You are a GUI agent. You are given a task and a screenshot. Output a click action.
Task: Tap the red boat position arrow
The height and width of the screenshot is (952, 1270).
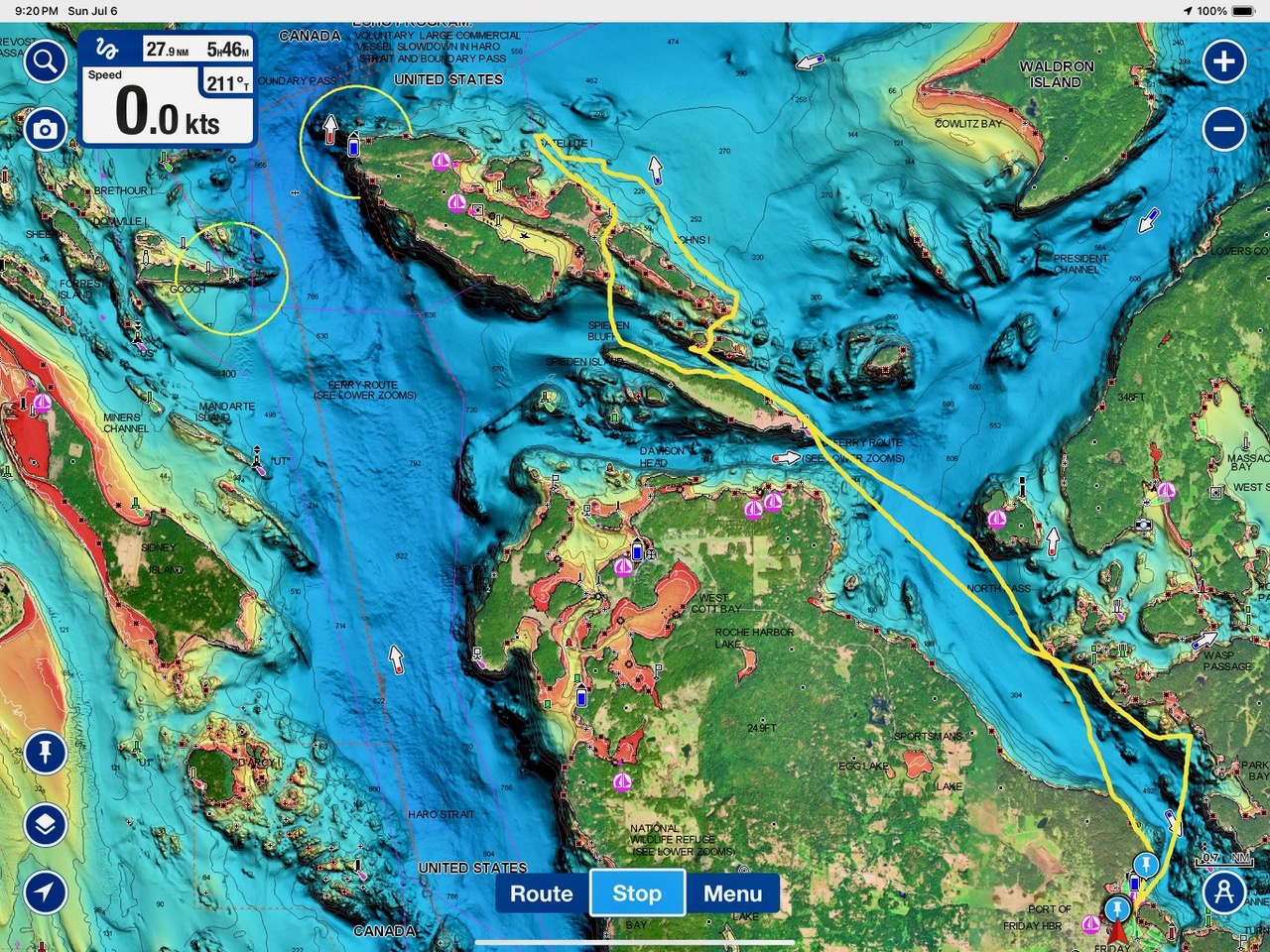coord(1118,933)
